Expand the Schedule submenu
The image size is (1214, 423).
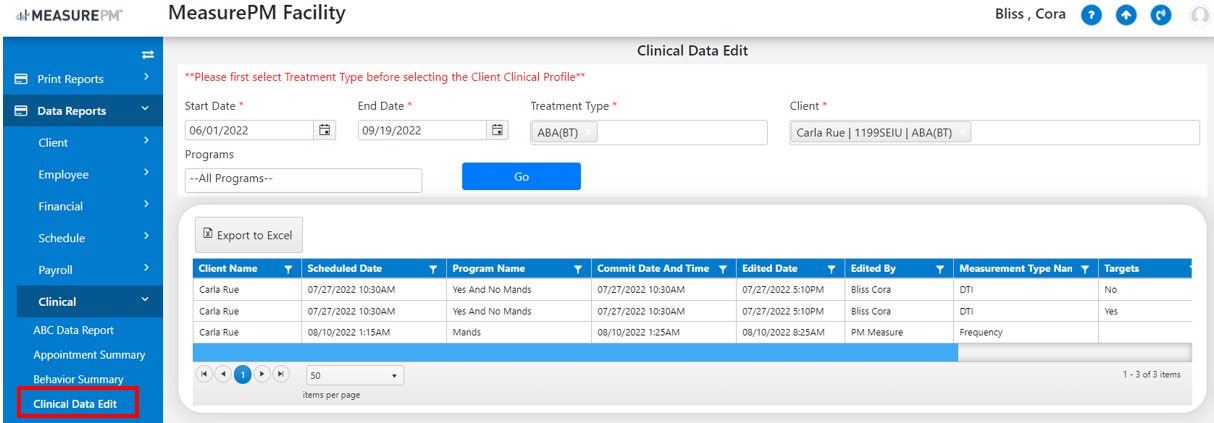(x=90, y=238)
